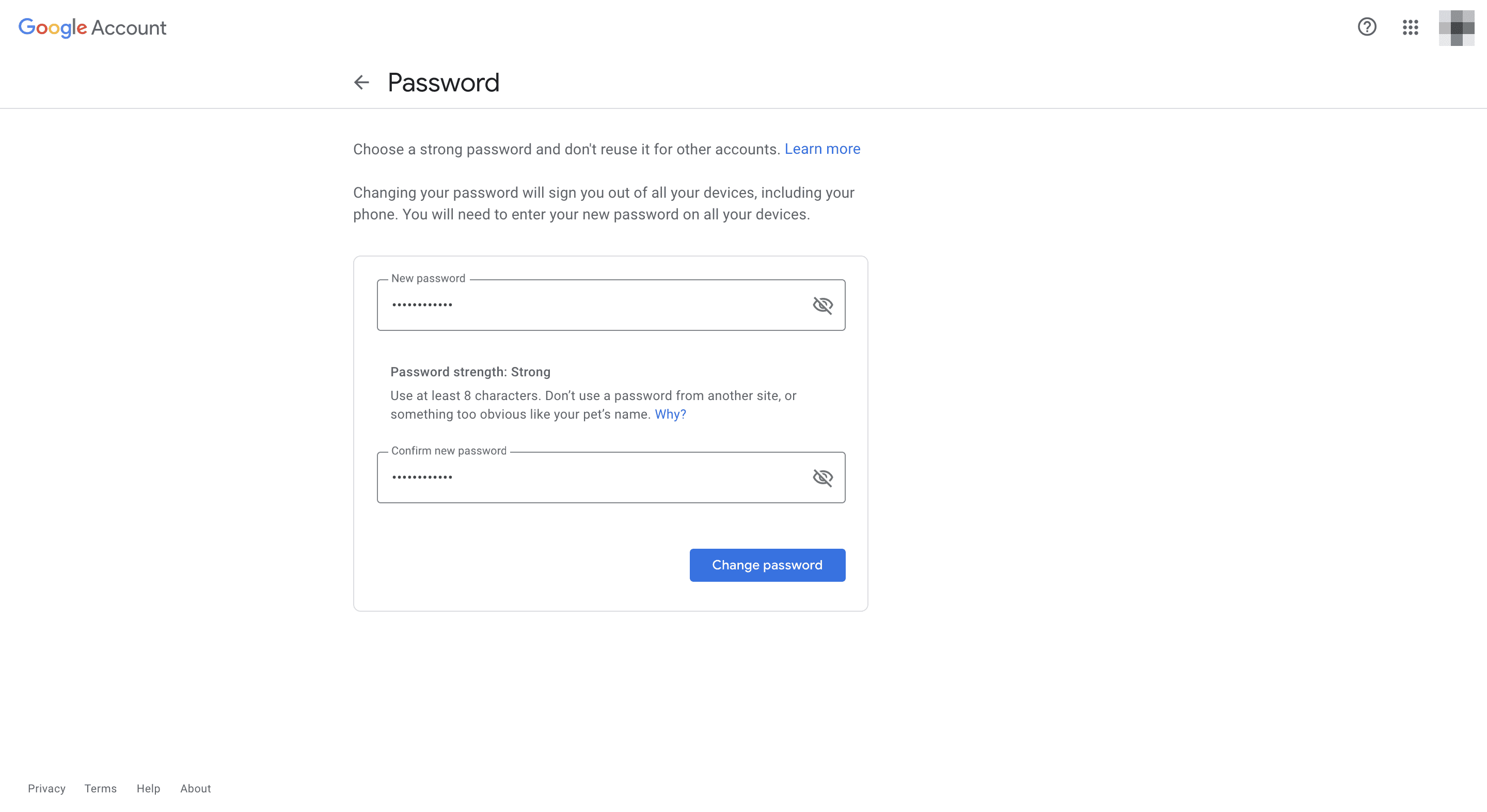
Task: Click the Google wordmark in the header
Action: (x=53, y=27)
